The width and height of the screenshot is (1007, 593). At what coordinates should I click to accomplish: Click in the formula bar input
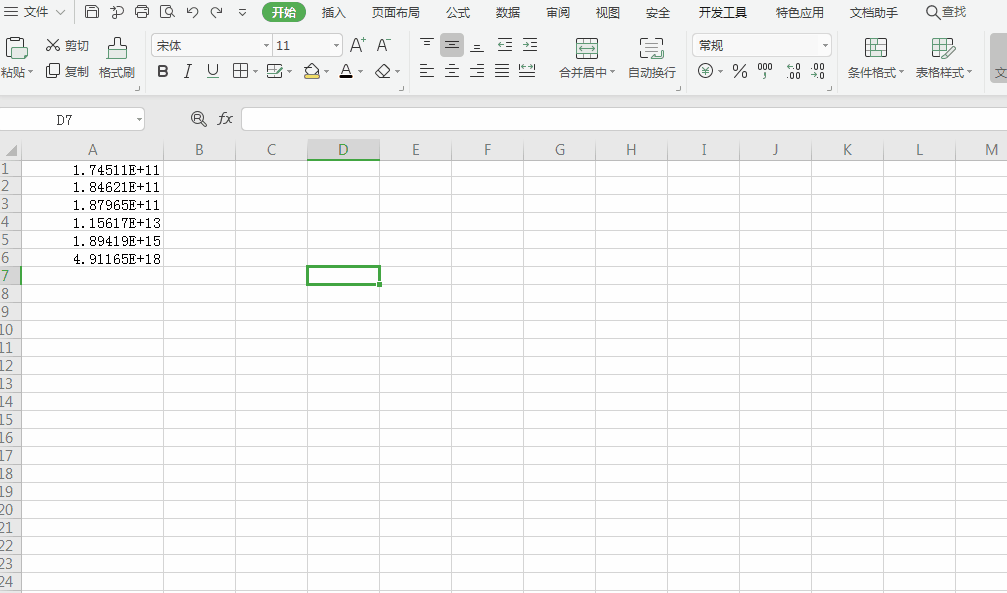pyautogui.click(x=623, y=119)
